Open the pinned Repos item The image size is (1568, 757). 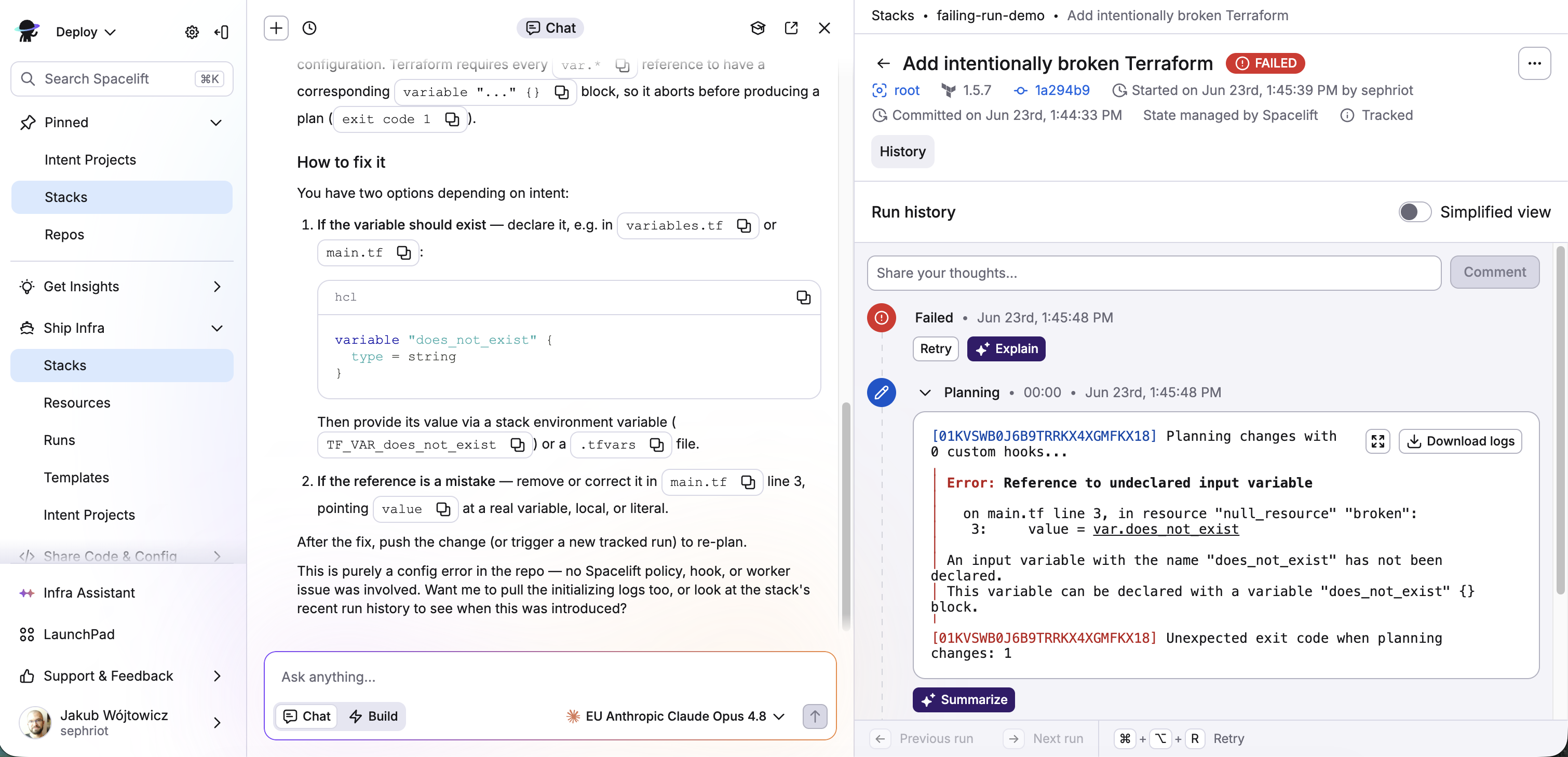121,234
